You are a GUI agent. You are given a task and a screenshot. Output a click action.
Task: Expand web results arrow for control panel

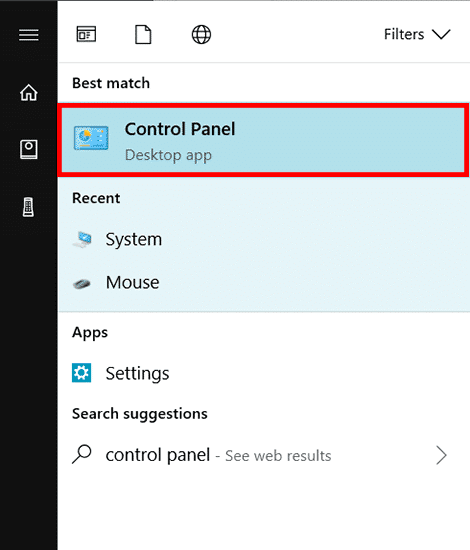[x=442, y=455]
